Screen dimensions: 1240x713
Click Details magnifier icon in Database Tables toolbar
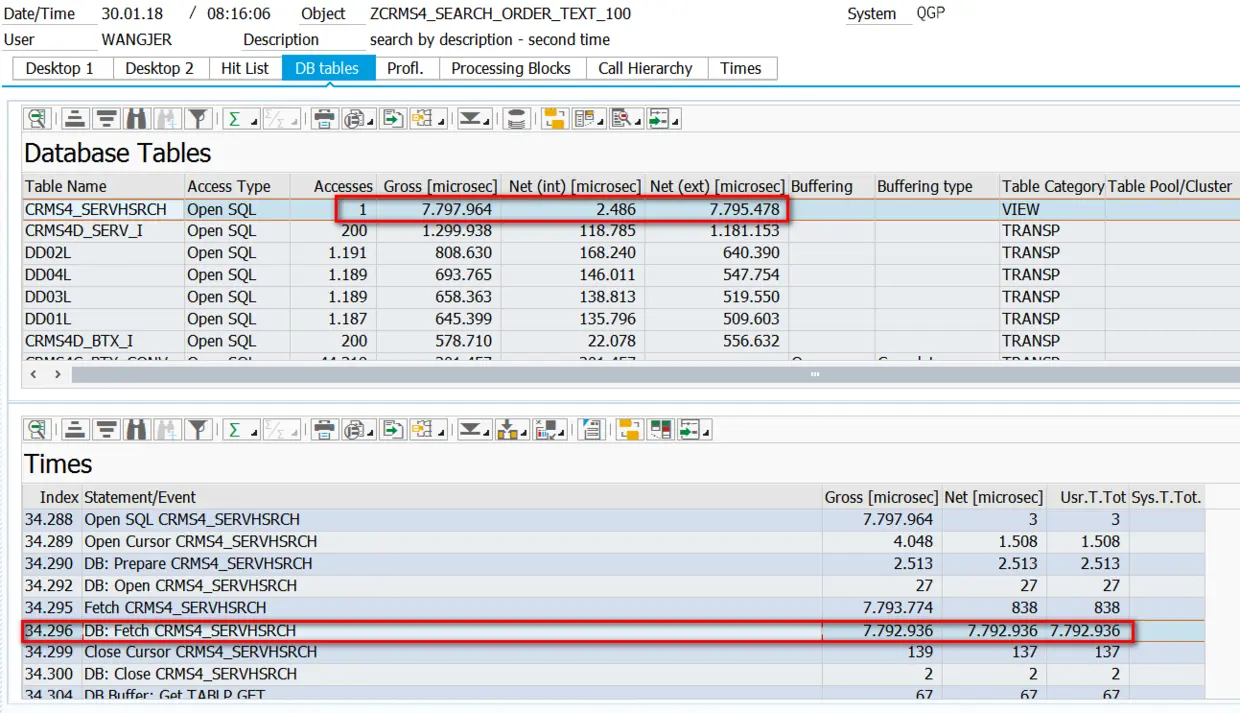[x=37, y=119]
